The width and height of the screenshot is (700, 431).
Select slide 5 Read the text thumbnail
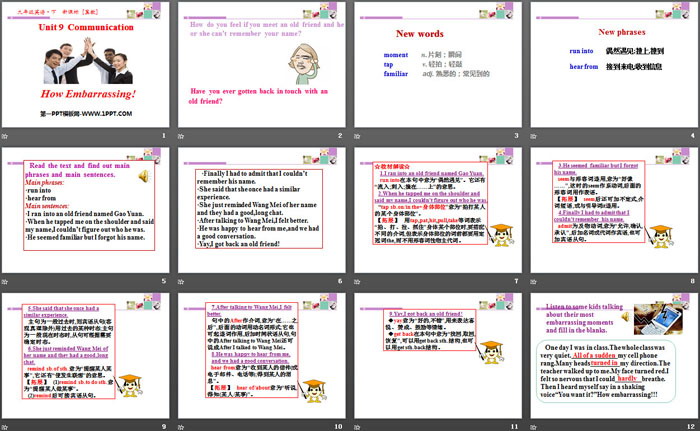pos(85,210)
